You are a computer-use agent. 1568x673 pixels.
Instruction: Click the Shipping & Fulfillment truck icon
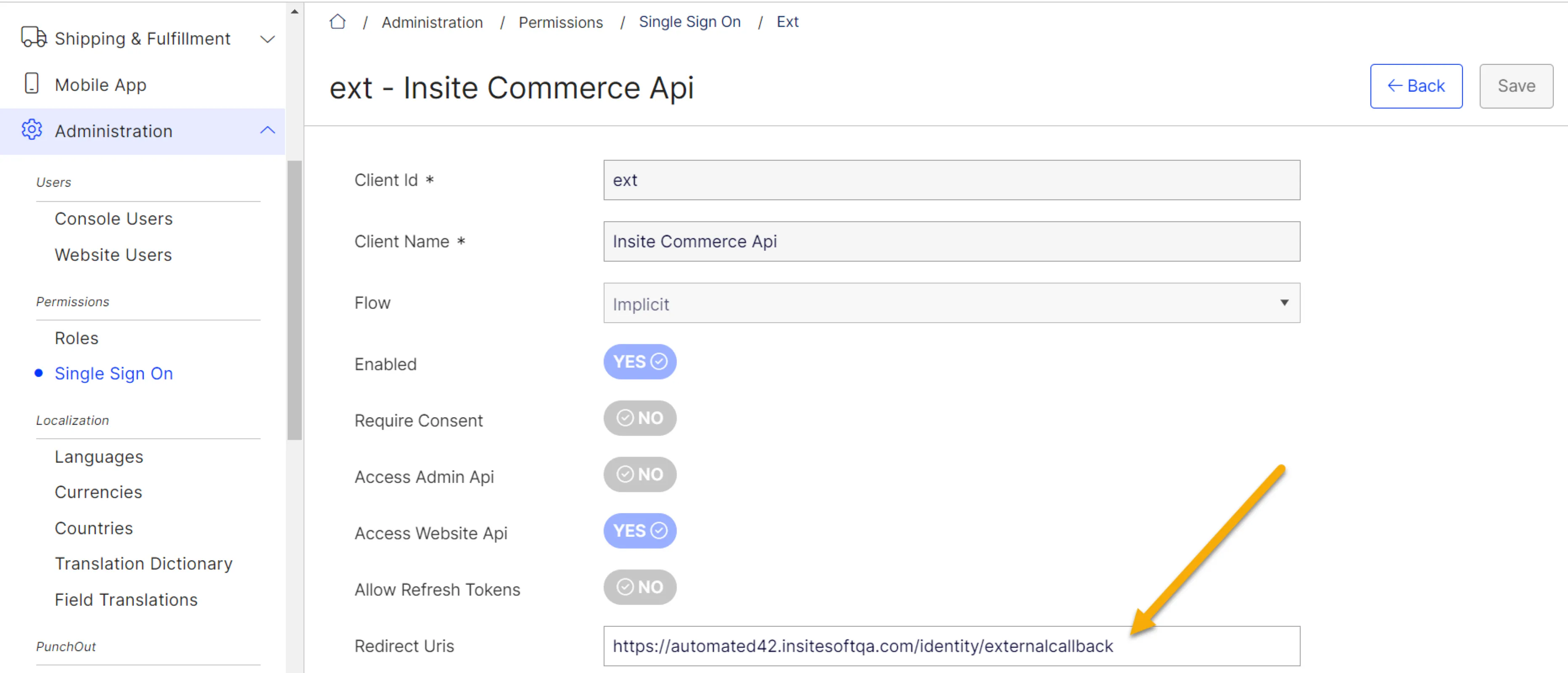coord(34,37)
